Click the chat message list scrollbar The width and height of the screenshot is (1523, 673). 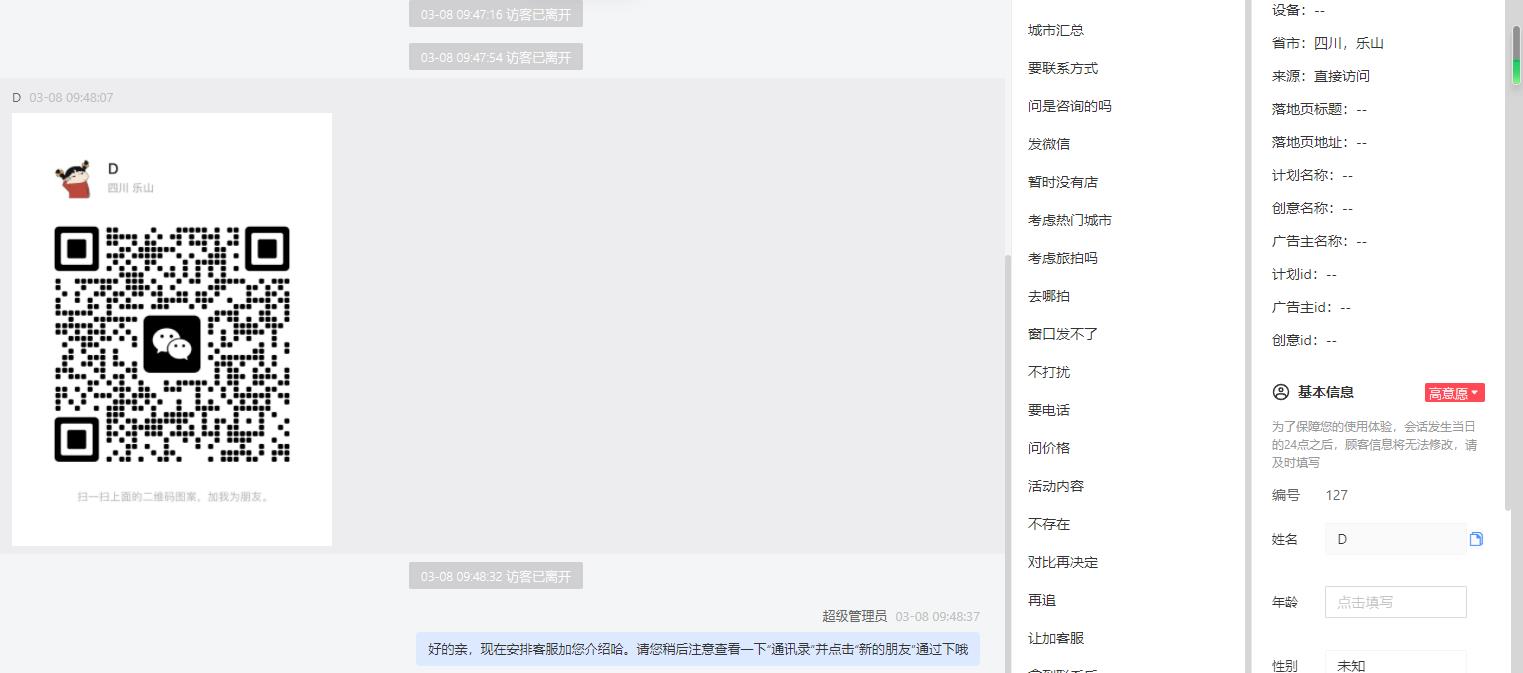(x=1008, y=463)
